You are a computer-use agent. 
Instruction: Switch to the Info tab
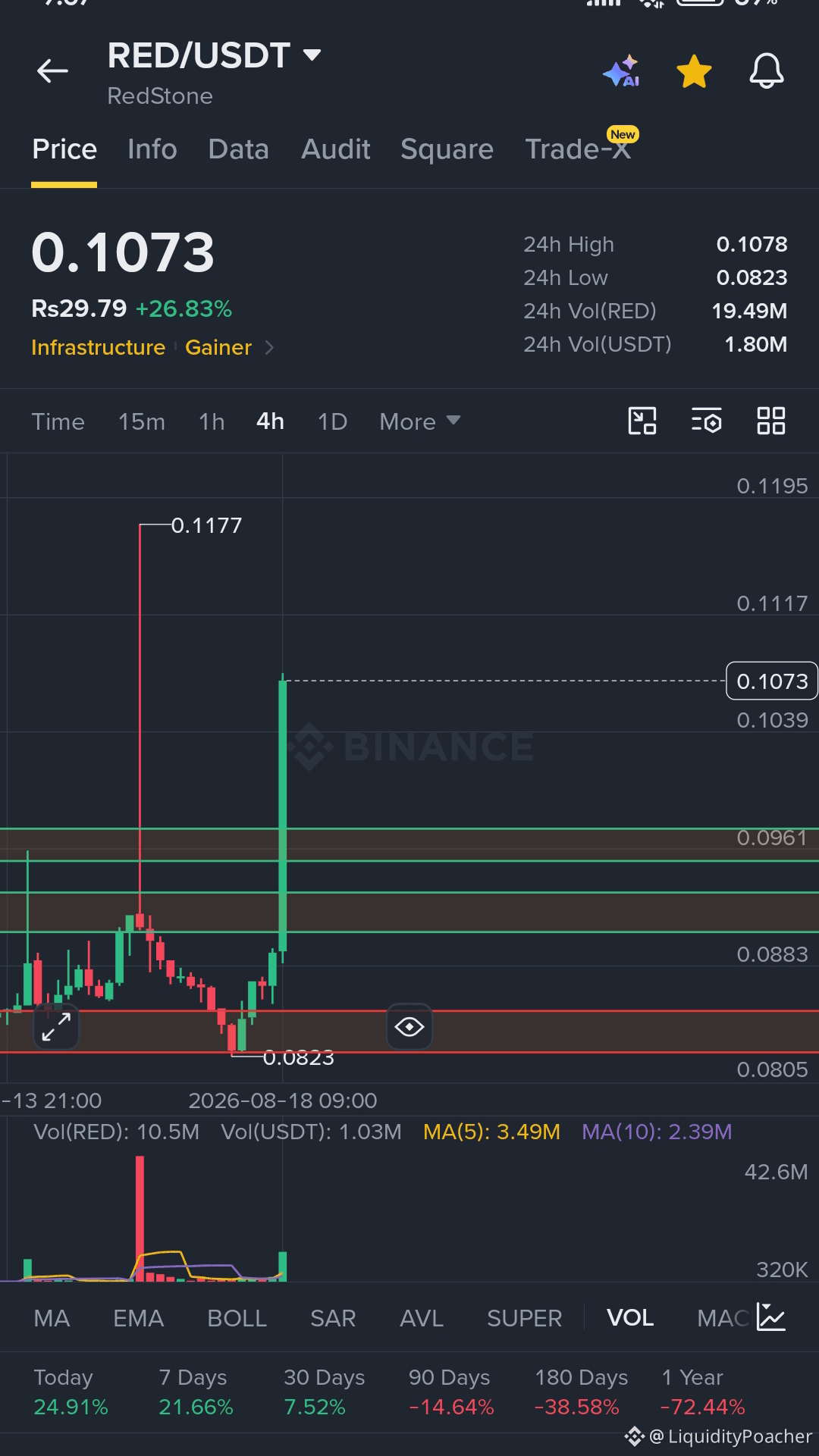[152, 149]
